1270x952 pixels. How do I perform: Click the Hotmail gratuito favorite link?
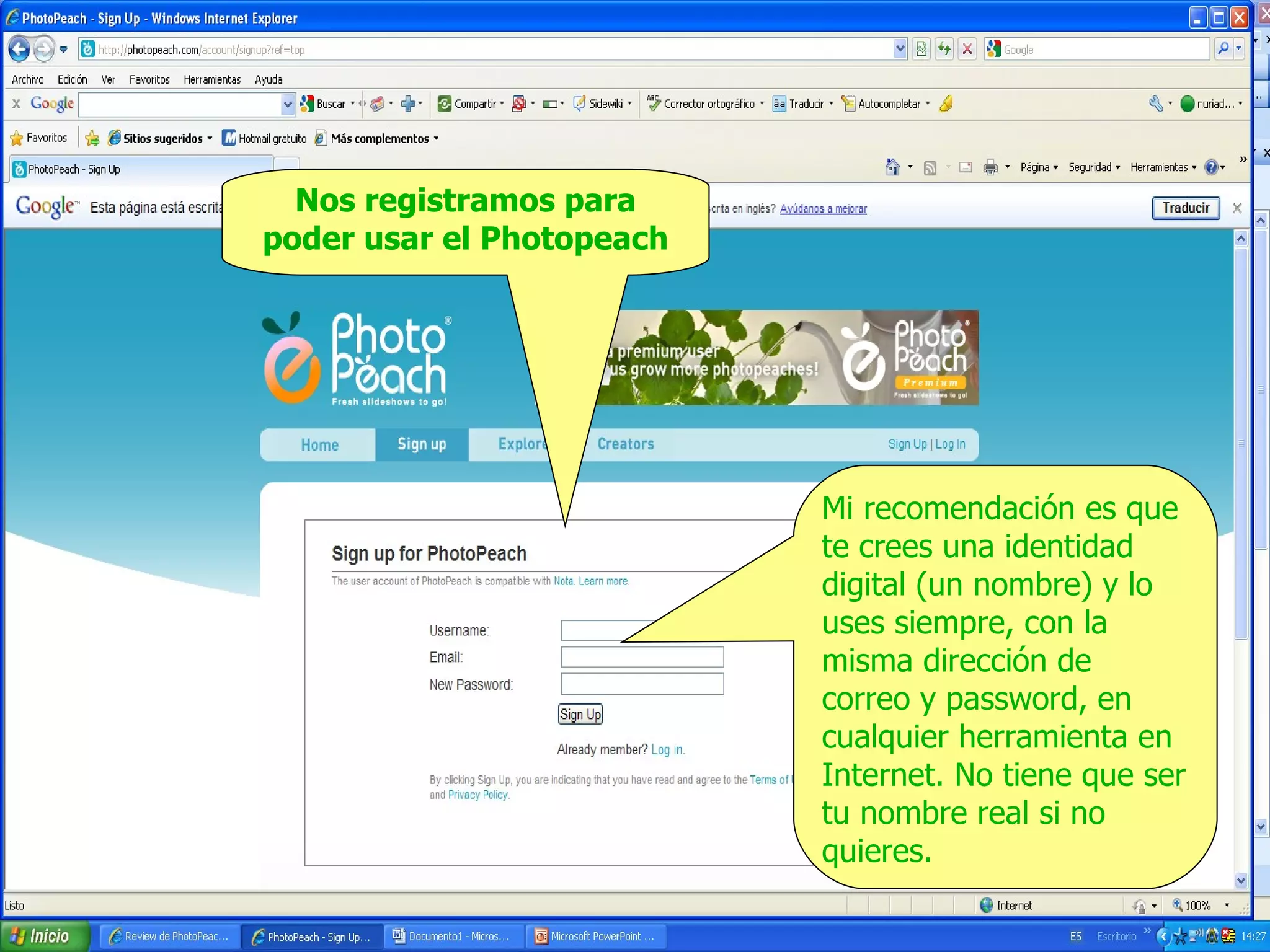(x=264, y=138)
